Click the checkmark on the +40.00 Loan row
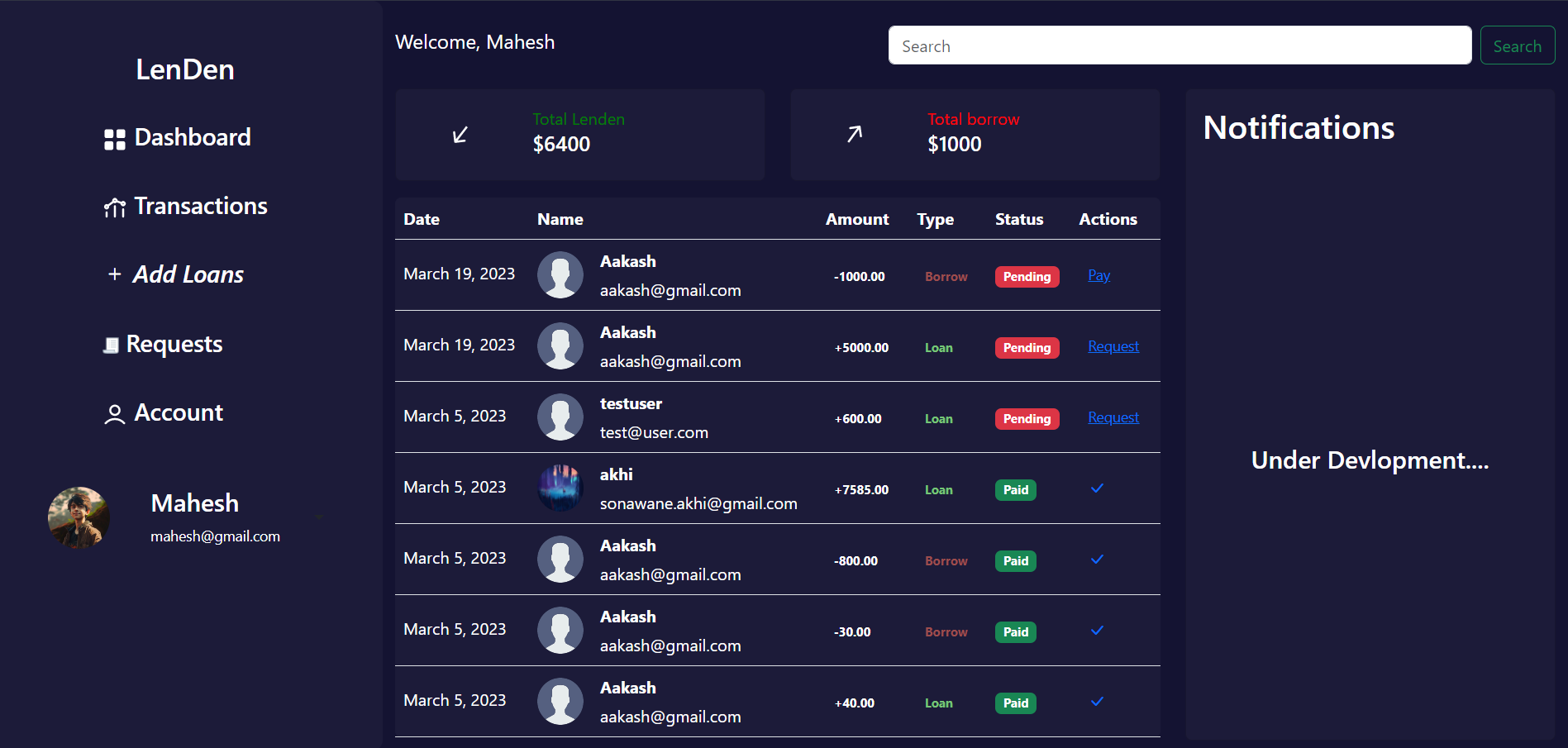Image resolution: width=1568 pixels, height=748 pixels. (1097, 702)
